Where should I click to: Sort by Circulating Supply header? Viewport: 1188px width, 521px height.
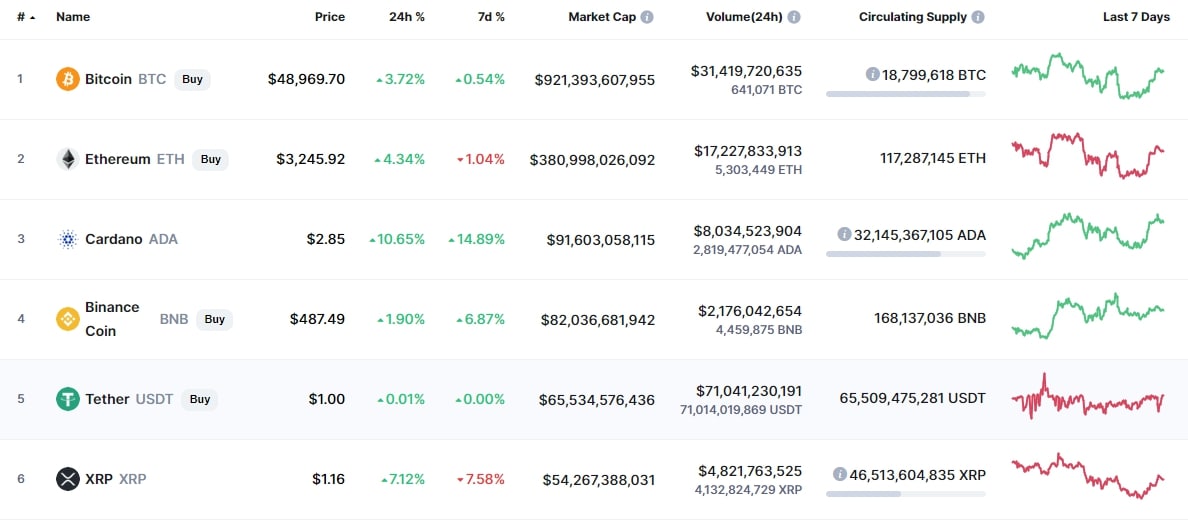913,17
